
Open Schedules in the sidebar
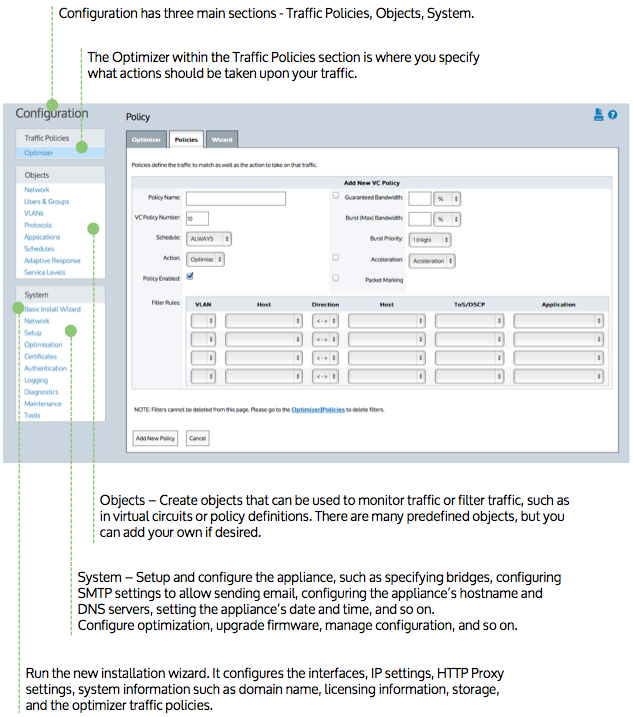tap(39, 249)
